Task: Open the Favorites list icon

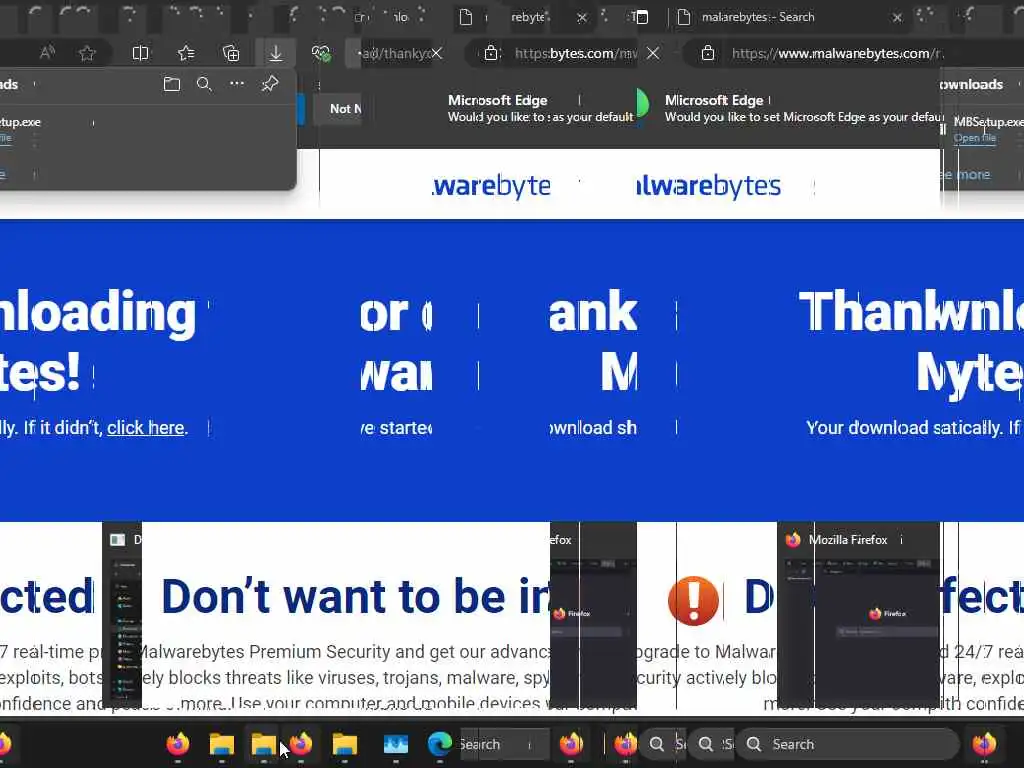Action: (186, 53)
